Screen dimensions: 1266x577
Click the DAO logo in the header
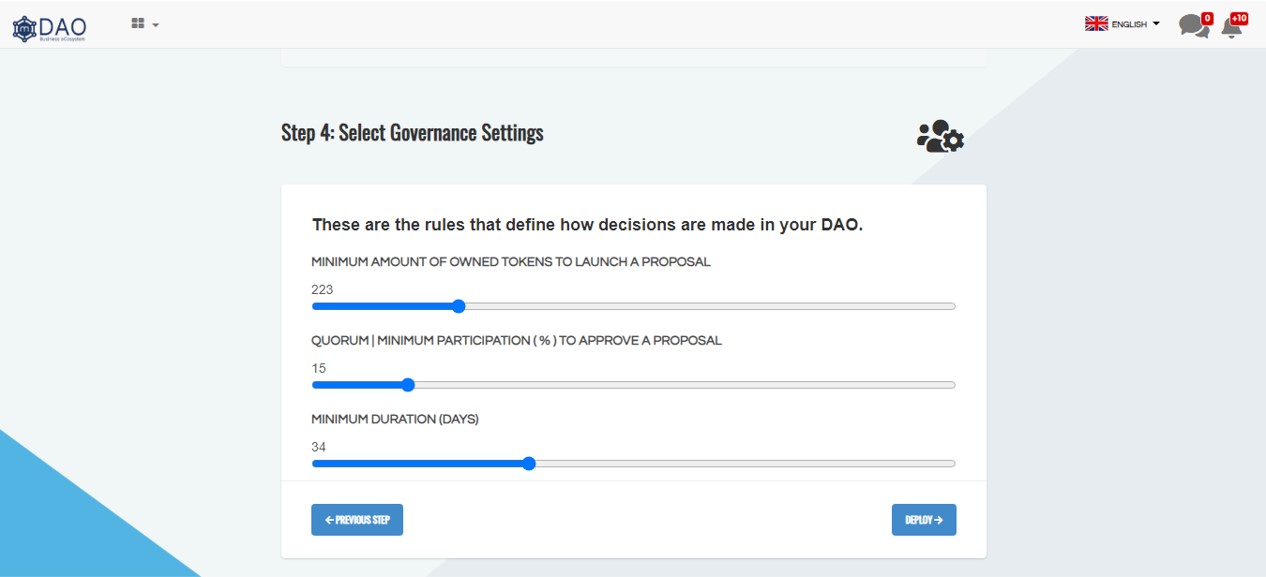coord(49,27)
